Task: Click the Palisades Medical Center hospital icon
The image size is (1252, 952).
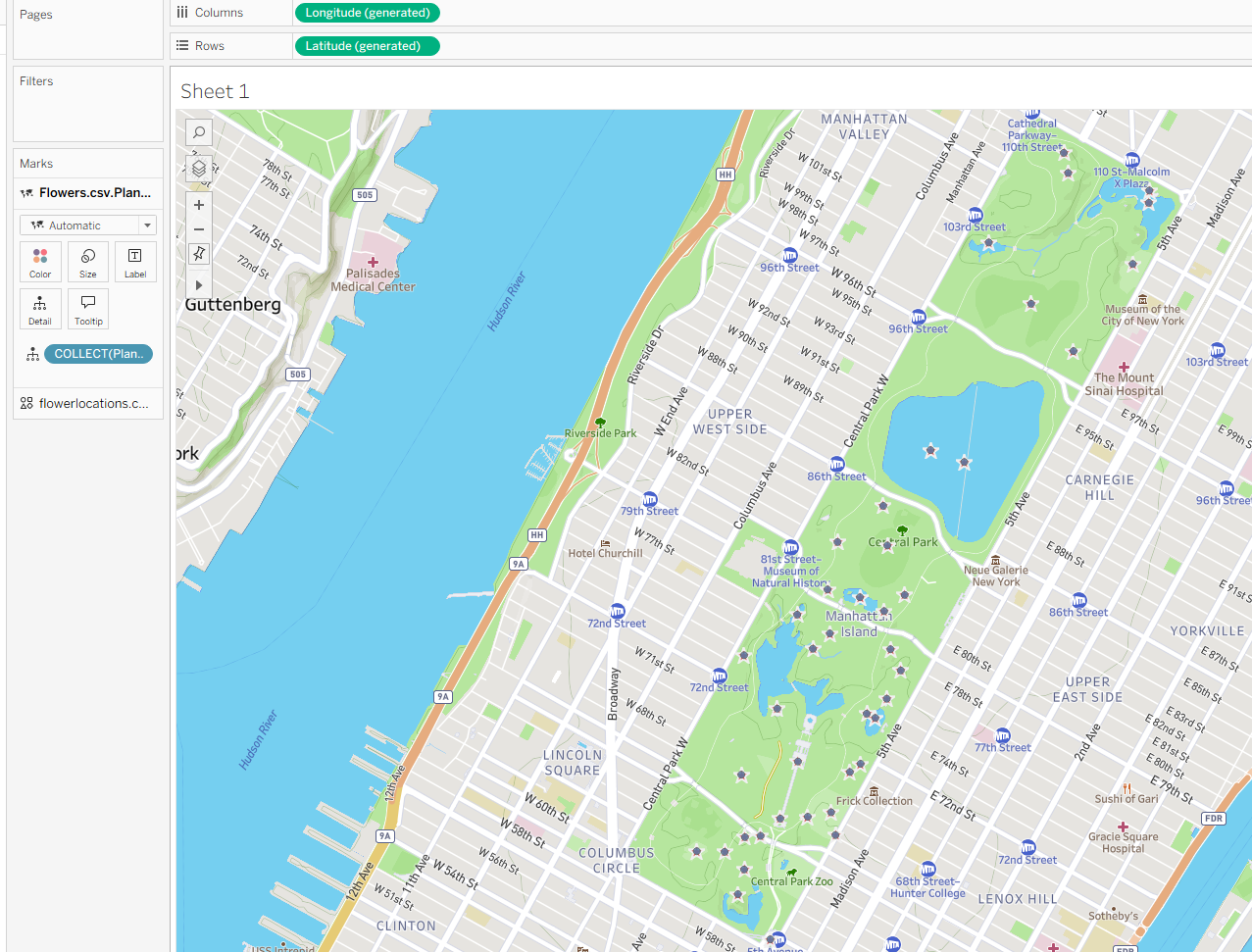Action: pyautogui.click(x=373, y=262)
